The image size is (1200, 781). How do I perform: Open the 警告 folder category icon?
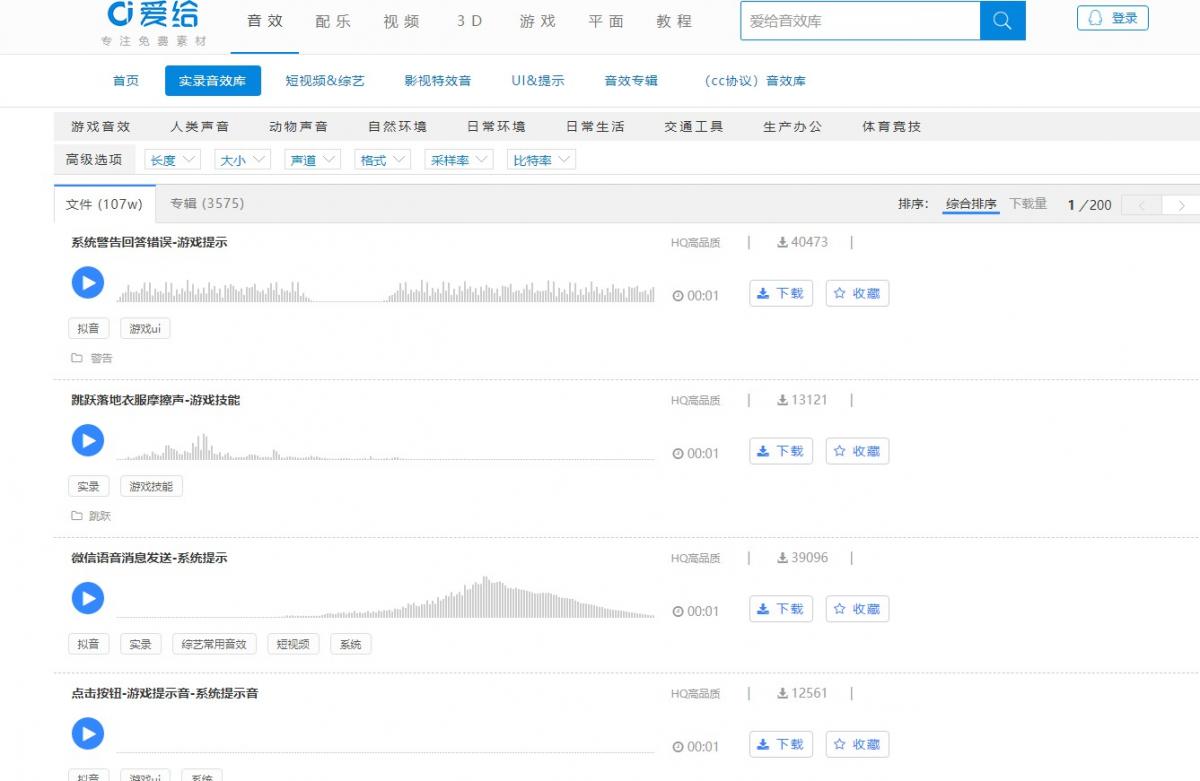77,358
